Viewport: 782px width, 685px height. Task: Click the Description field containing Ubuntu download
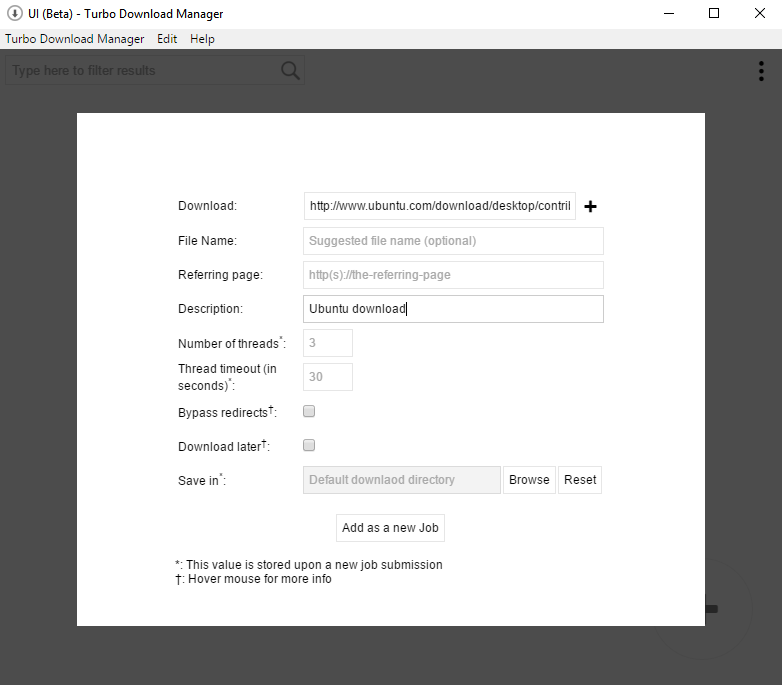[453, 309]
